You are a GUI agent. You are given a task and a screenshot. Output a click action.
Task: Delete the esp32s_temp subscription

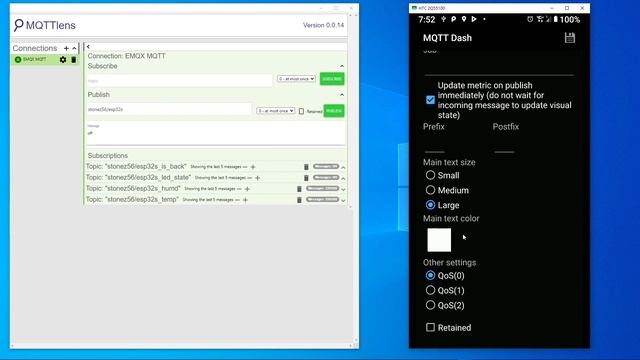(x=299, y=200)
